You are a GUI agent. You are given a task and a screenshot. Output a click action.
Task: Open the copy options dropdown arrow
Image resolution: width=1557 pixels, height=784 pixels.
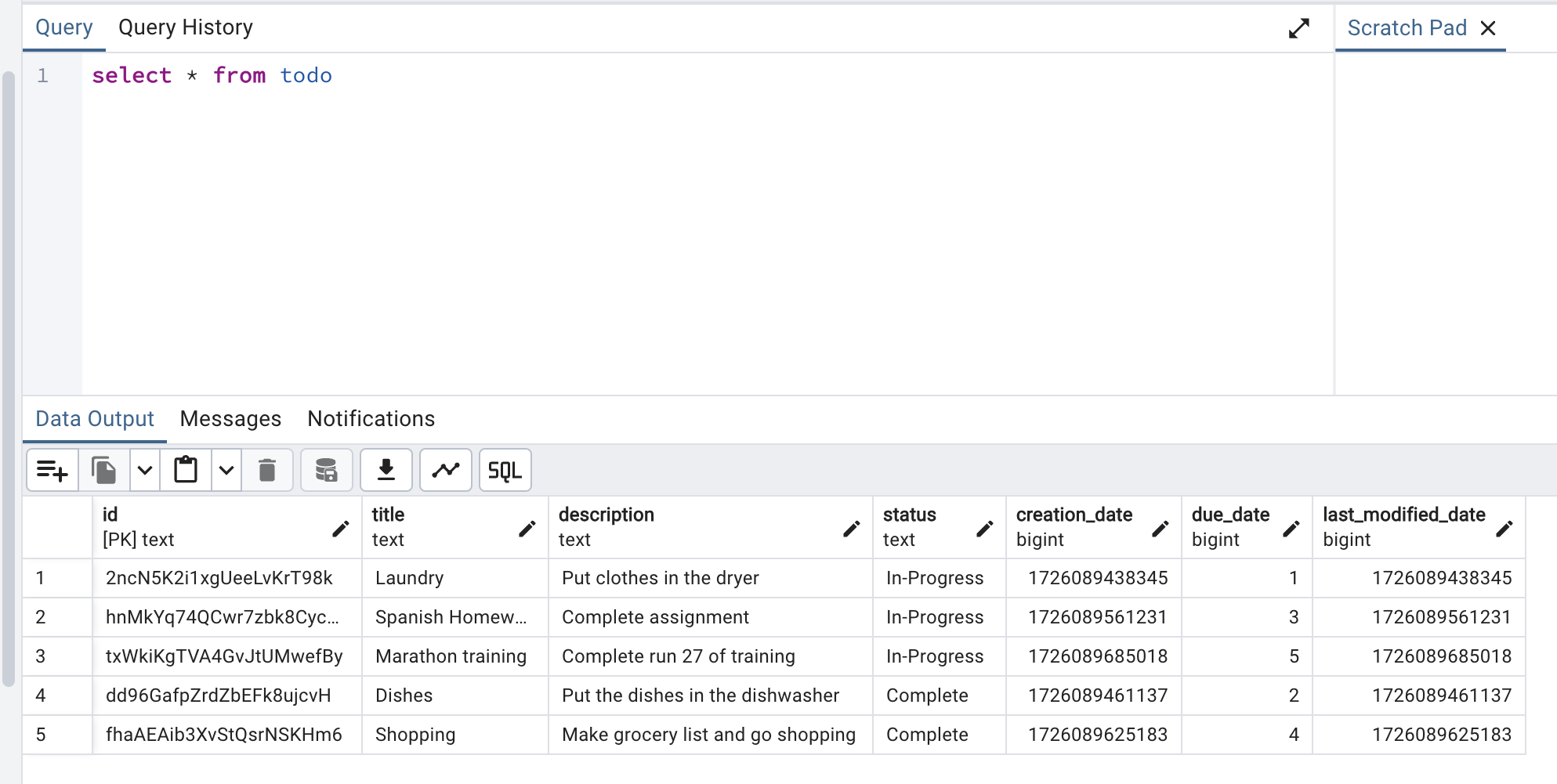[145, 471]
